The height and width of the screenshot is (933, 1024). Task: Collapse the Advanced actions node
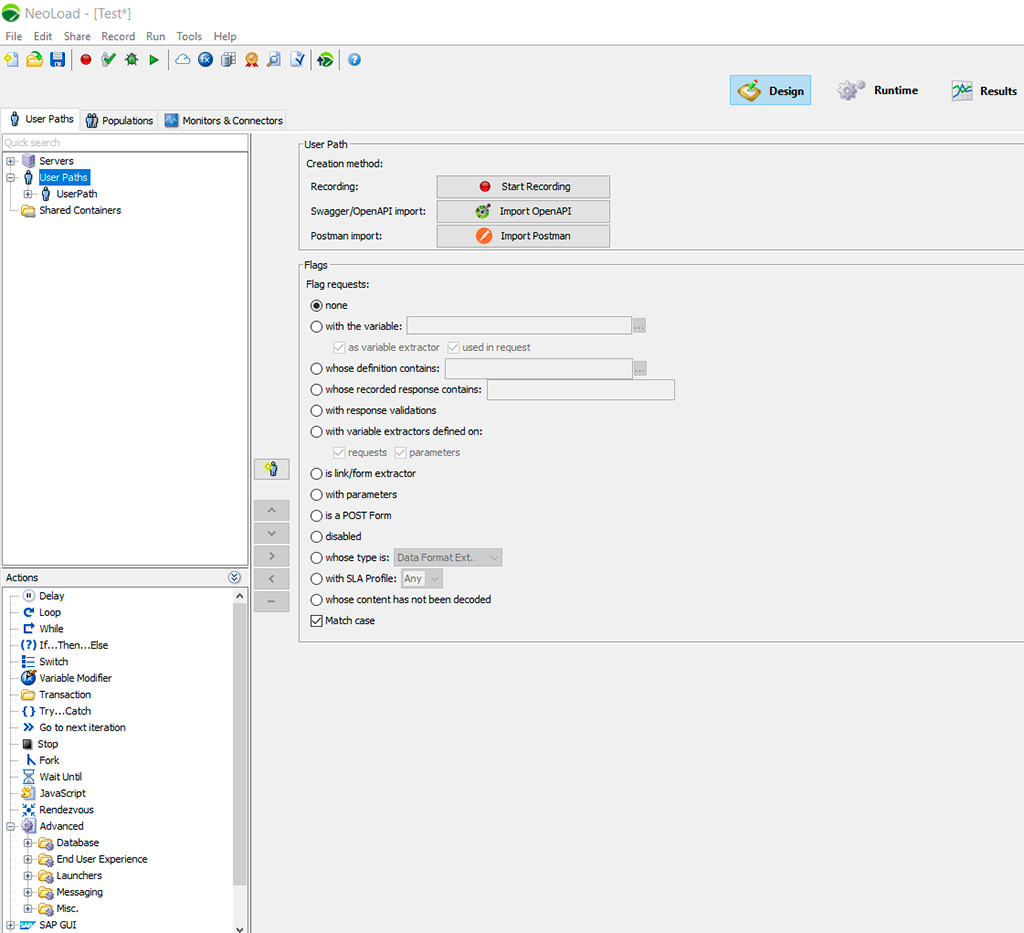[x=10, y=827]
